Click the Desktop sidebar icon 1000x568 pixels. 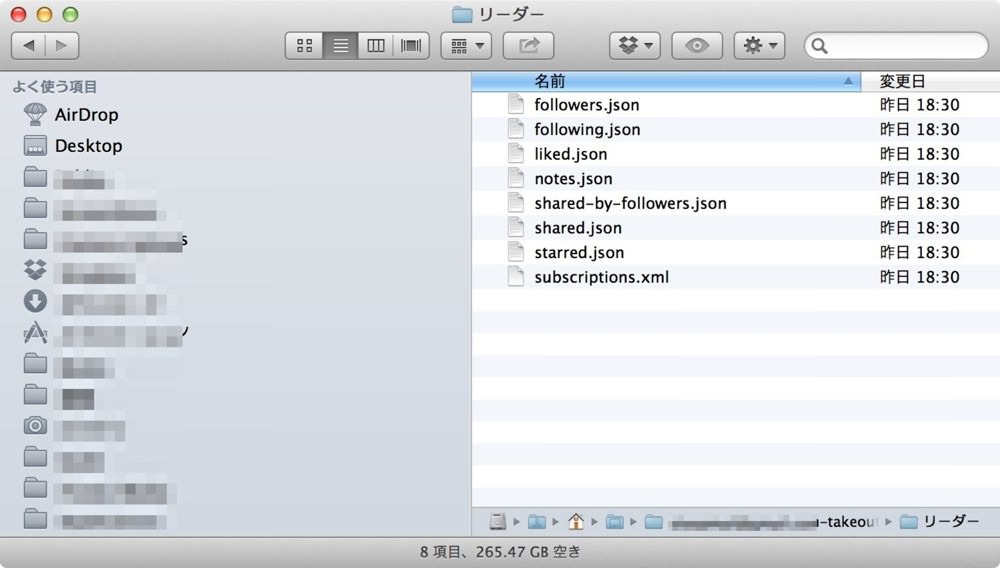(x=35, y=146)
